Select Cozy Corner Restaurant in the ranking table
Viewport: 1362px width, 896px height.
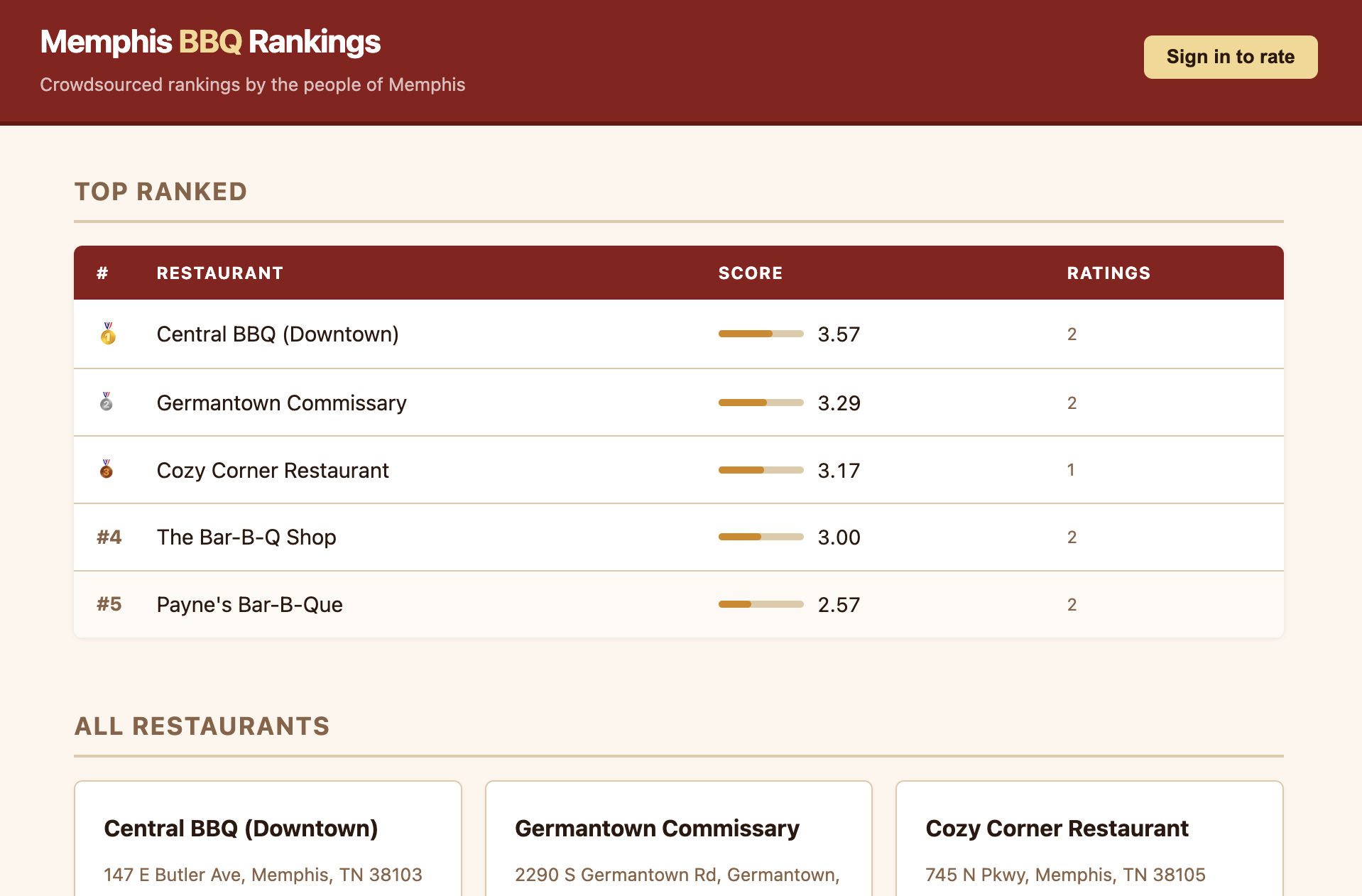click(273, 470)
